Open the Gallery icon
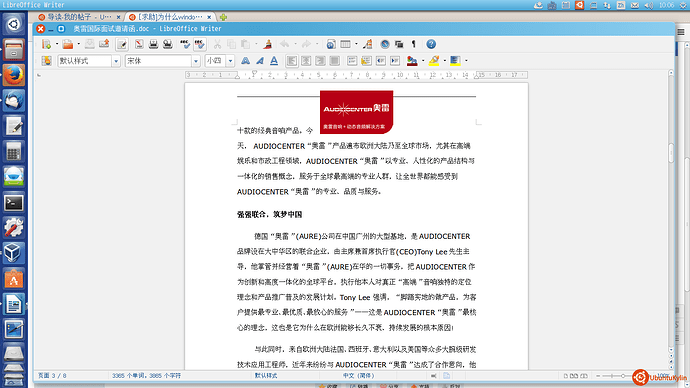The image size is (690, 388). pyautogui.click(x=399, y=44)
